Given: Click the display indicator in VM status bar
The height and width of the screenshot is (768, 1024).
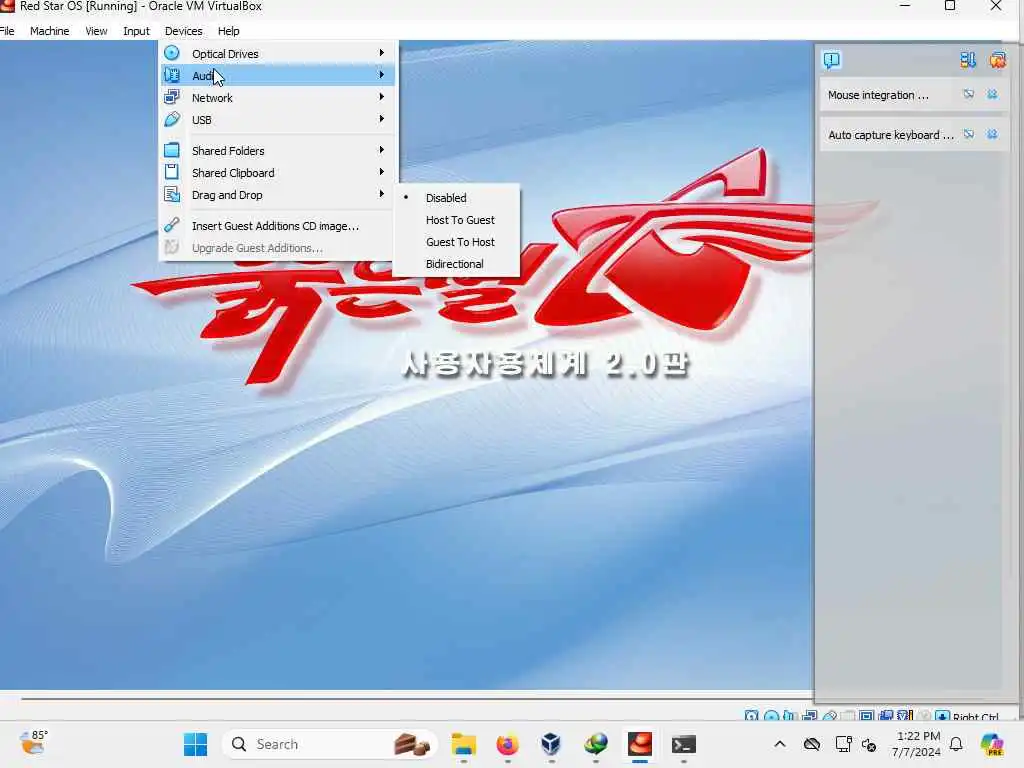Looking at the screenshot, I should click(x=867, y=716).
